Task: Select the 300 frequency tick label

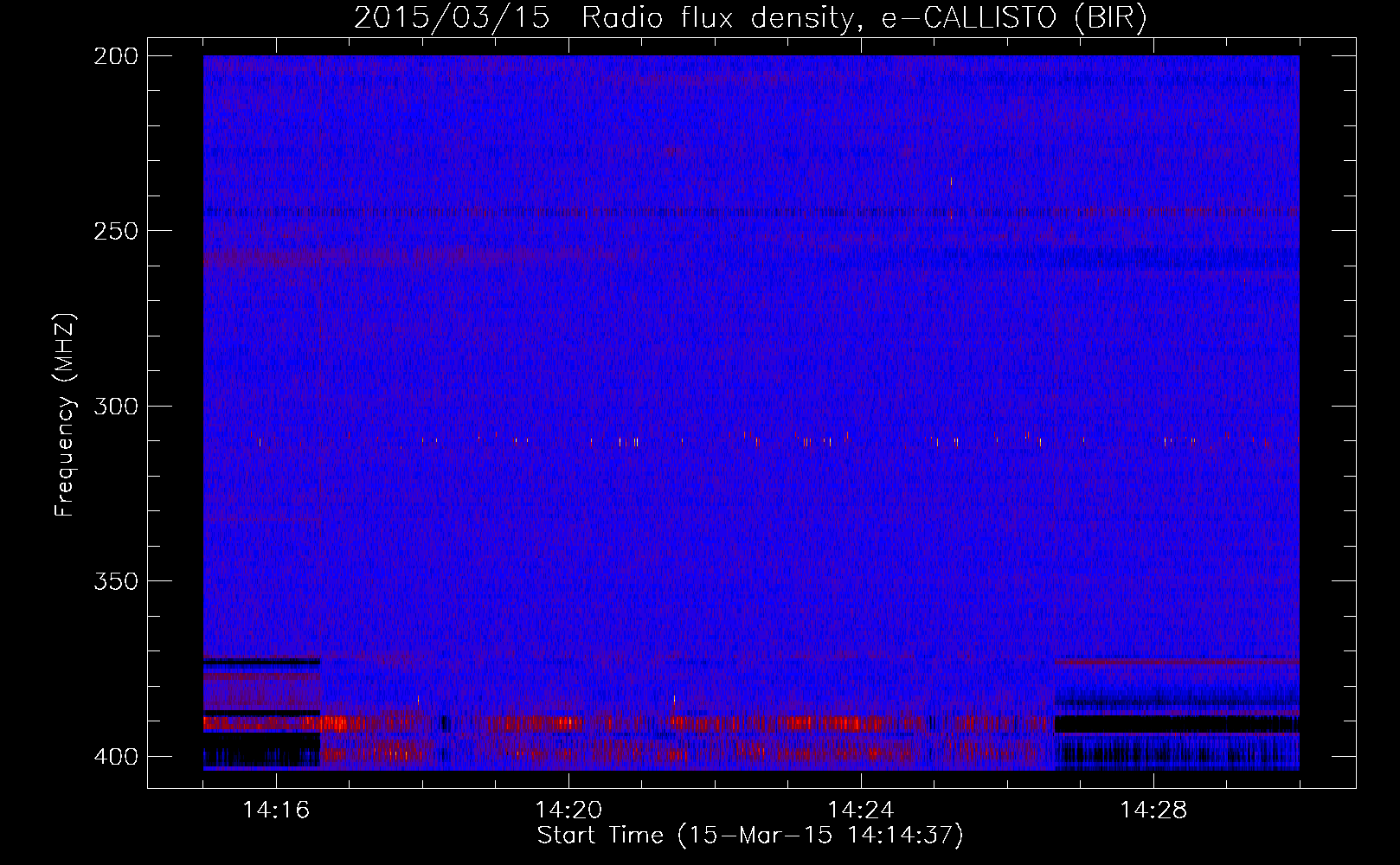Action: point(116,406)
